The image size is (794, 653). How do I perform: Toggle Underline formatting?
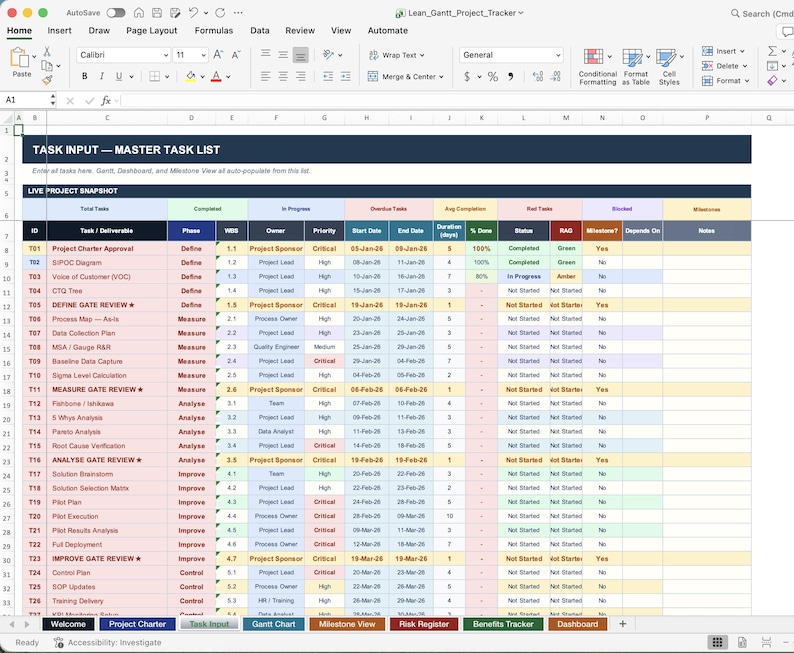pos(119,76)
